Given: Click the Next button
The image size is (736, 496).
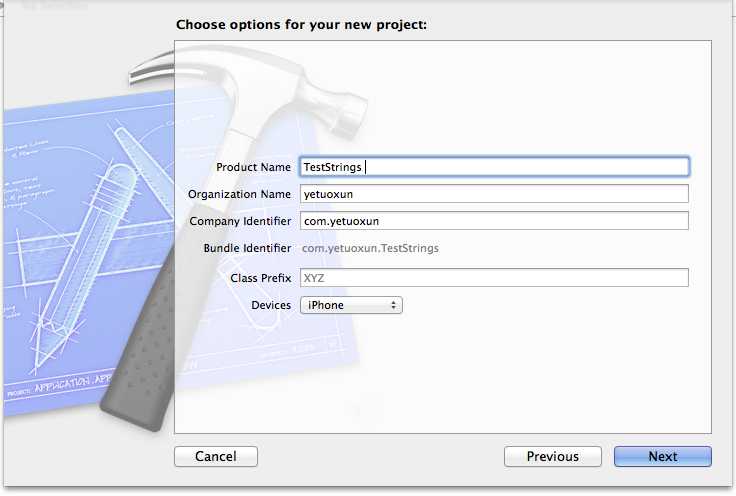Looking at the screenshot, I should (662, 456).
